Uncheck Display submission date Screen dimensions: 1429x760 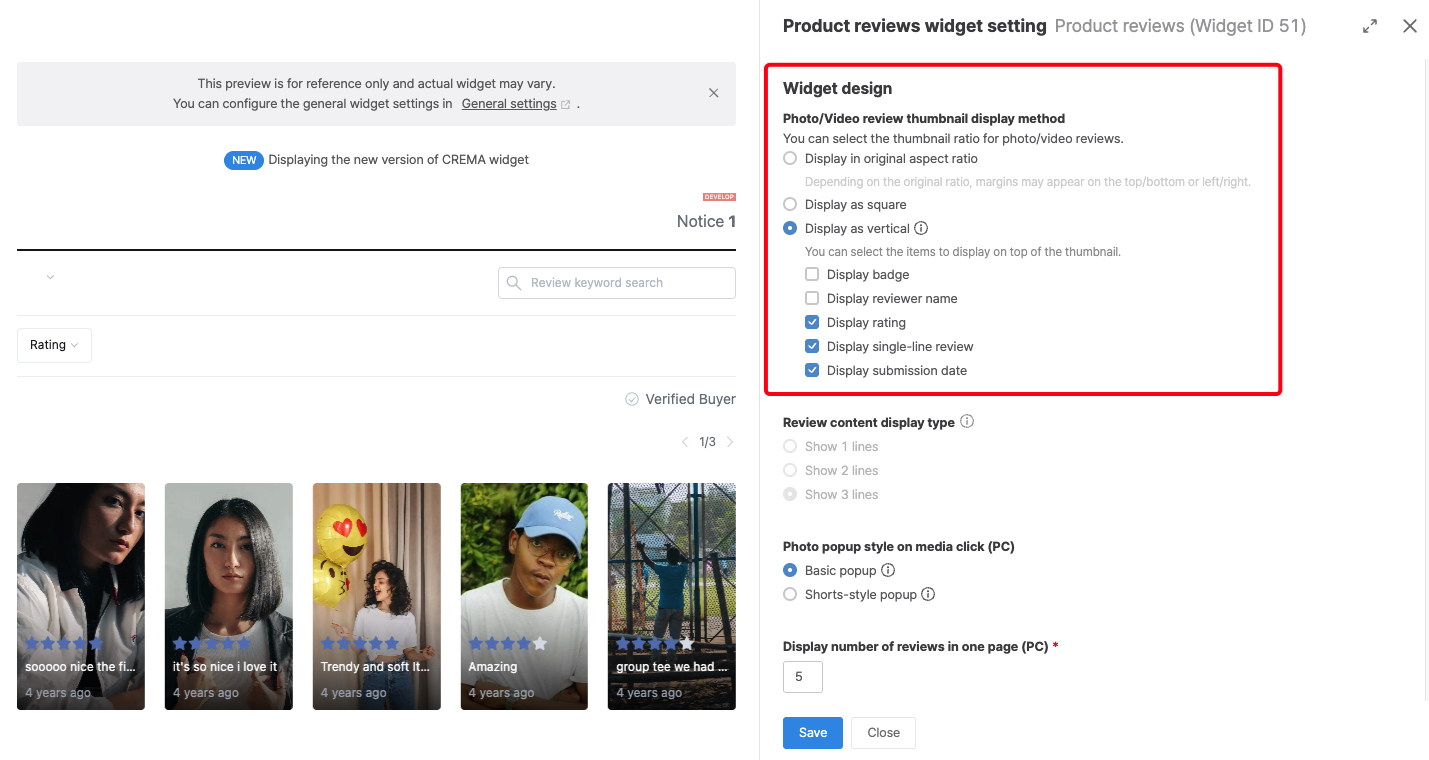[813, 370]
